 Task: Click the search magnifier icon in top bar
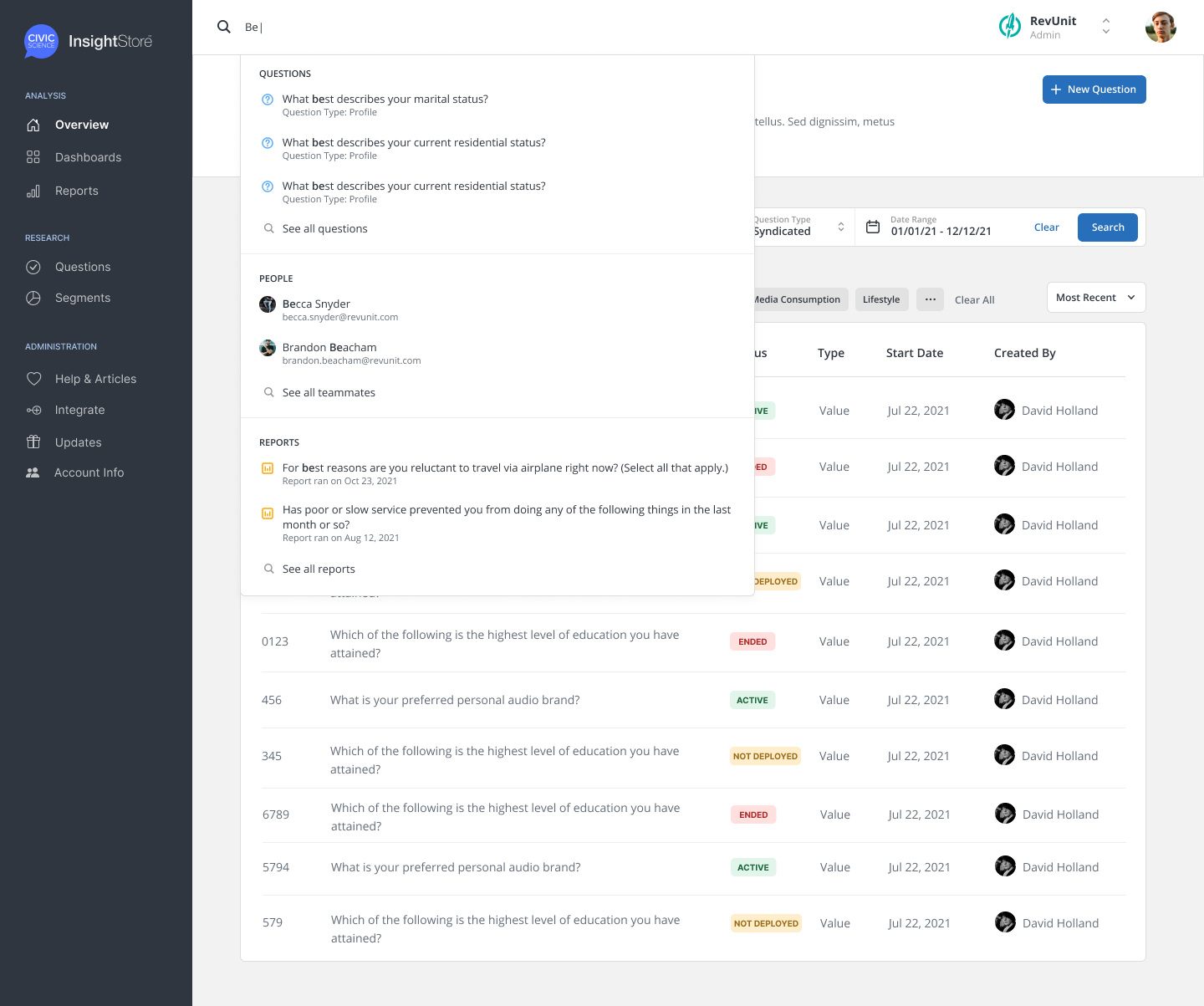(223, 27)
